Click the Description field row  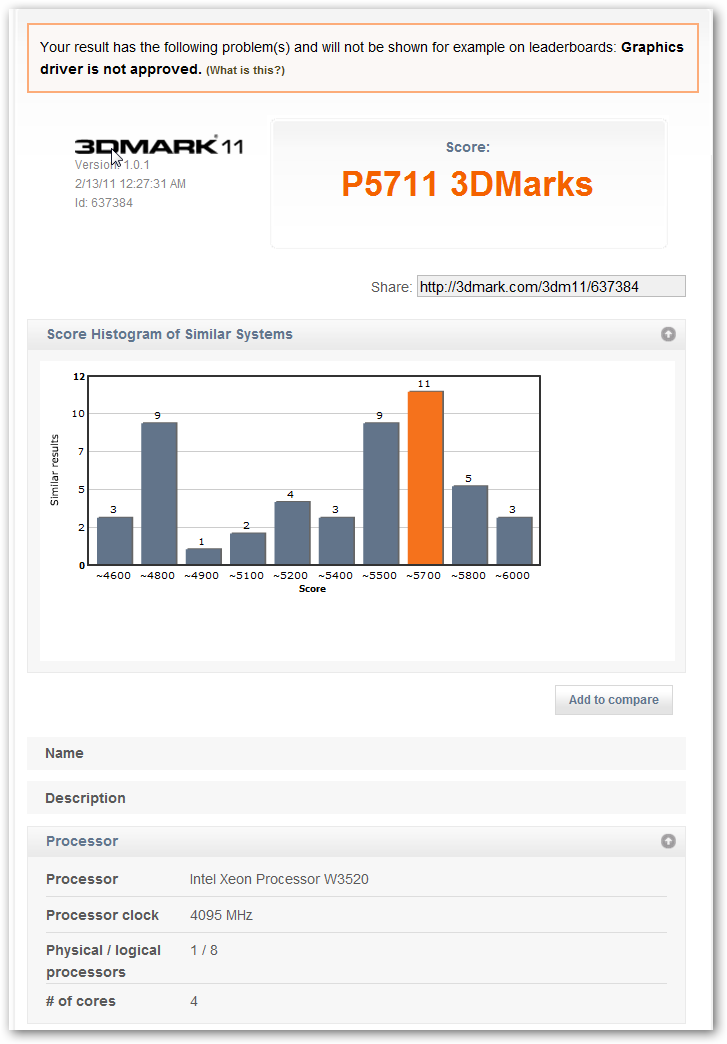point(356,798)
